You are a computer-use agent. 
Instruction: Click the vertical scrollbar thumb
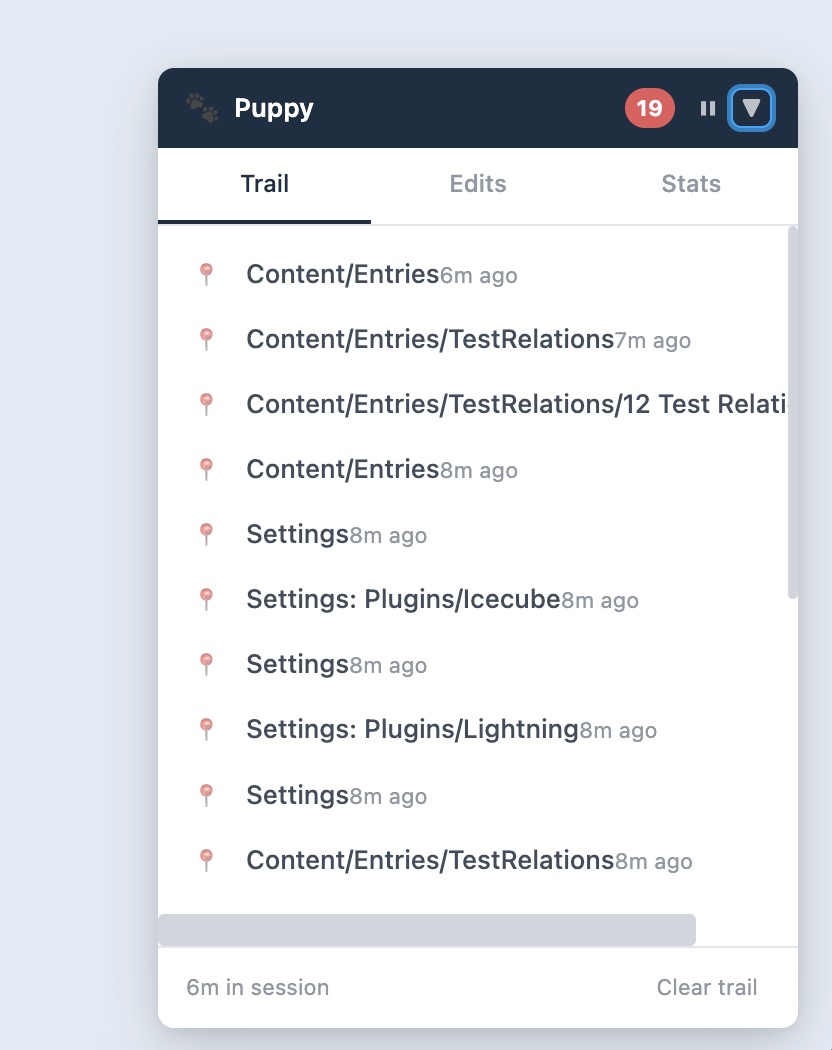pyautogui.click(x=793, y=412)
